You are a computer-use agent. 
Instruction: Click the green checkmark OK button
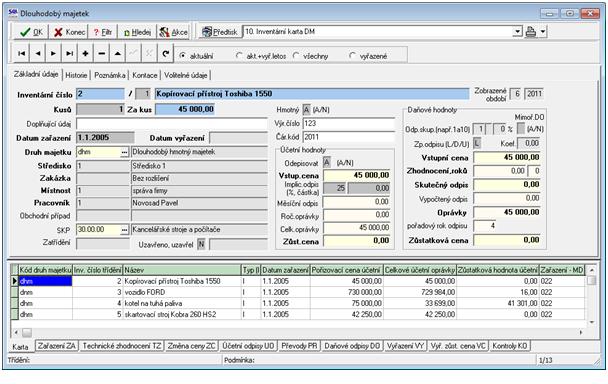click(x=31, y=32)
